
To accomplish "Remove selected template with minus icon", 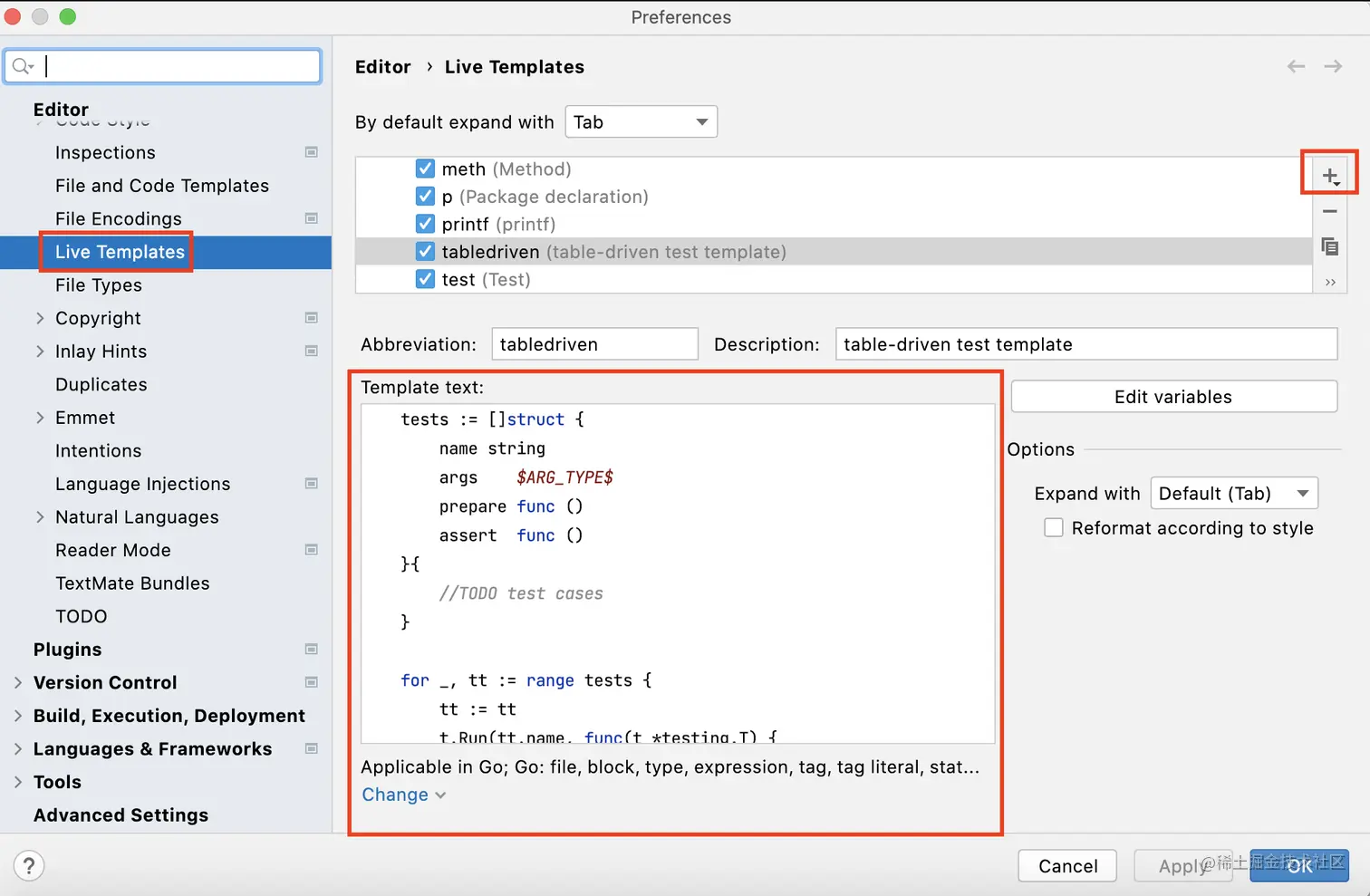I will [x=1329, y=211].
